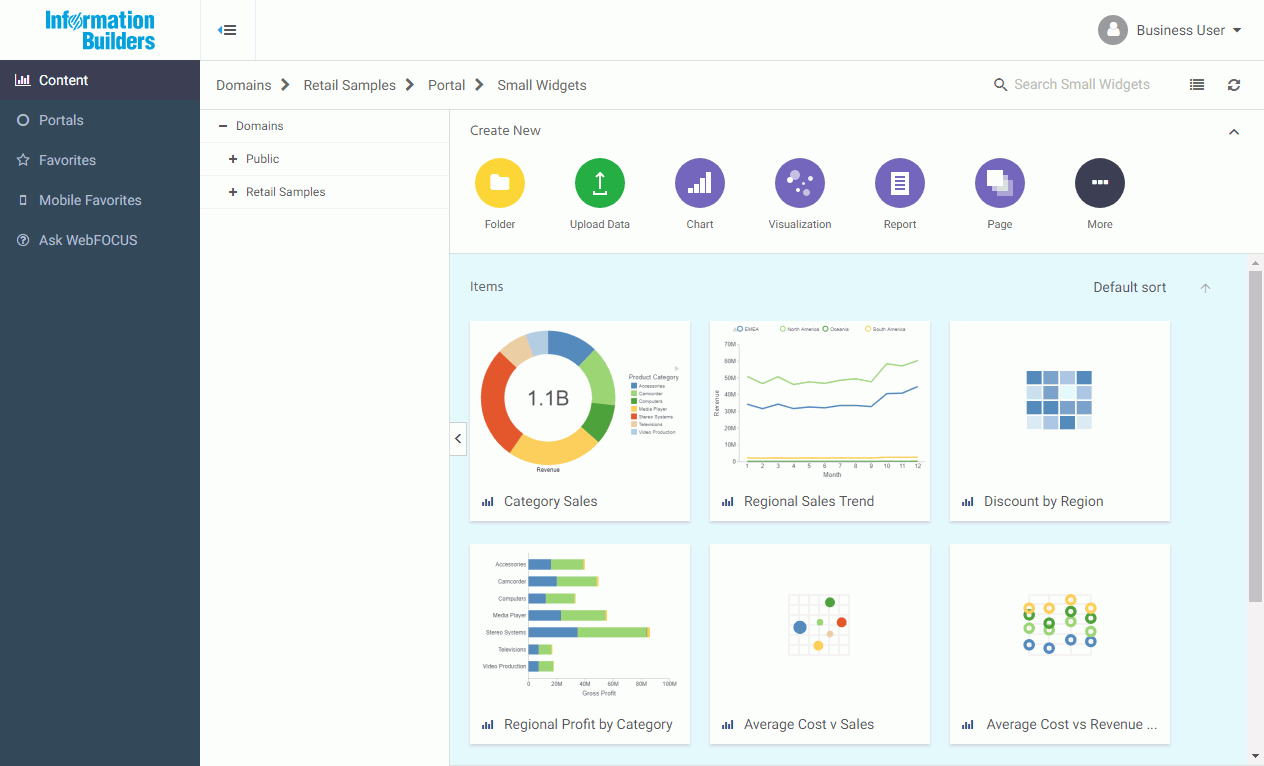Image resolution: width=1264 pixels, height=766 pixels.
Task: Click the chart icon beside Category Sales
Action: click(488, 502)
